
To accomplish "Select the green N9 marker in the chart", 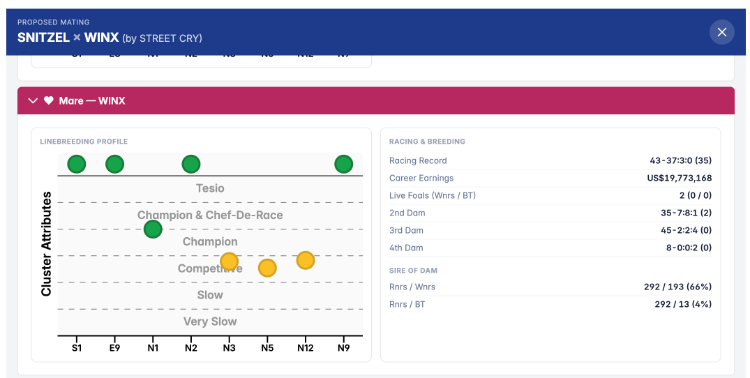I will (343, 164).
